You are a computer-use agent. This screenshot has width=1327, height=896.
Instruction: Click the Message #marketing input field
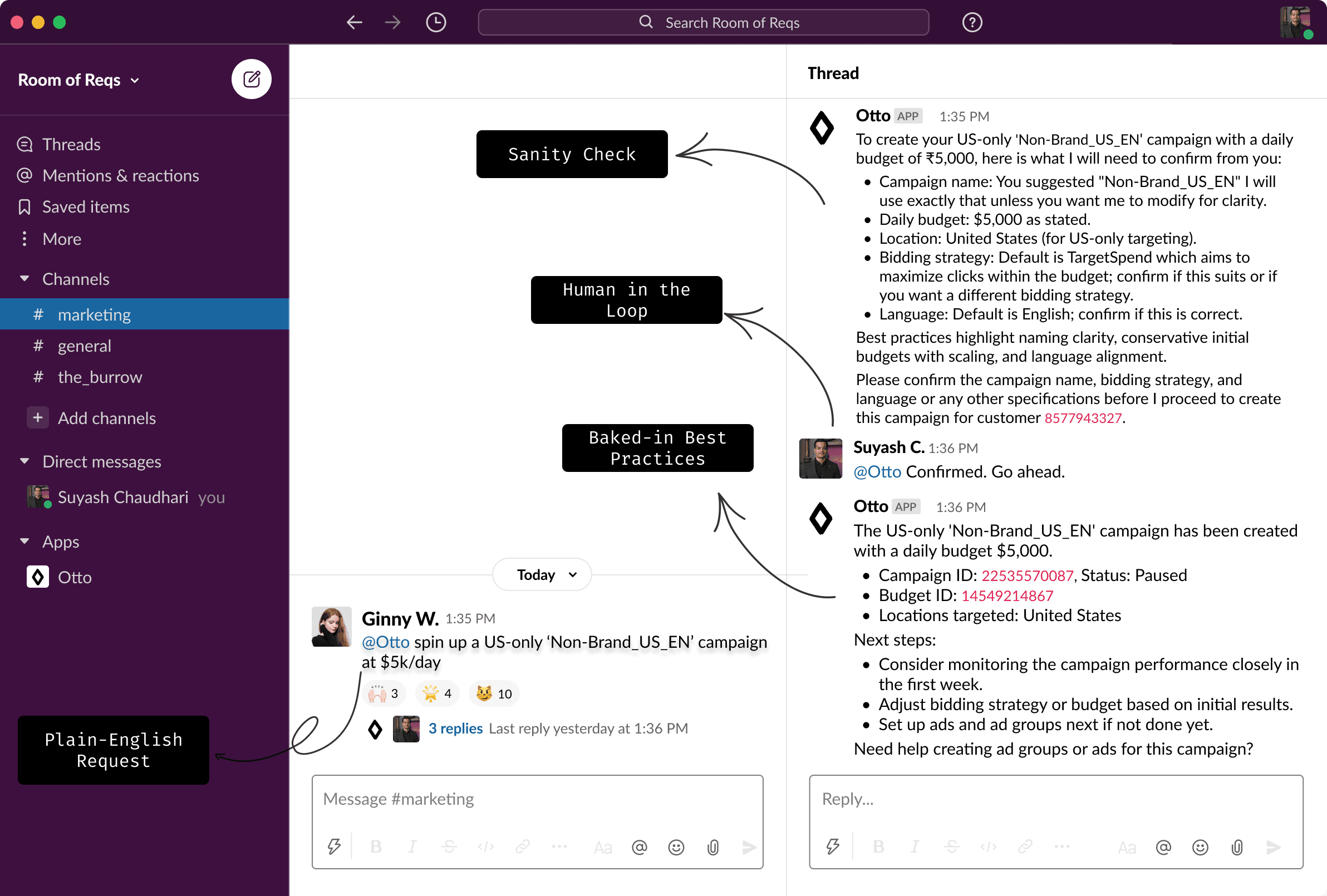pos(537,799)
